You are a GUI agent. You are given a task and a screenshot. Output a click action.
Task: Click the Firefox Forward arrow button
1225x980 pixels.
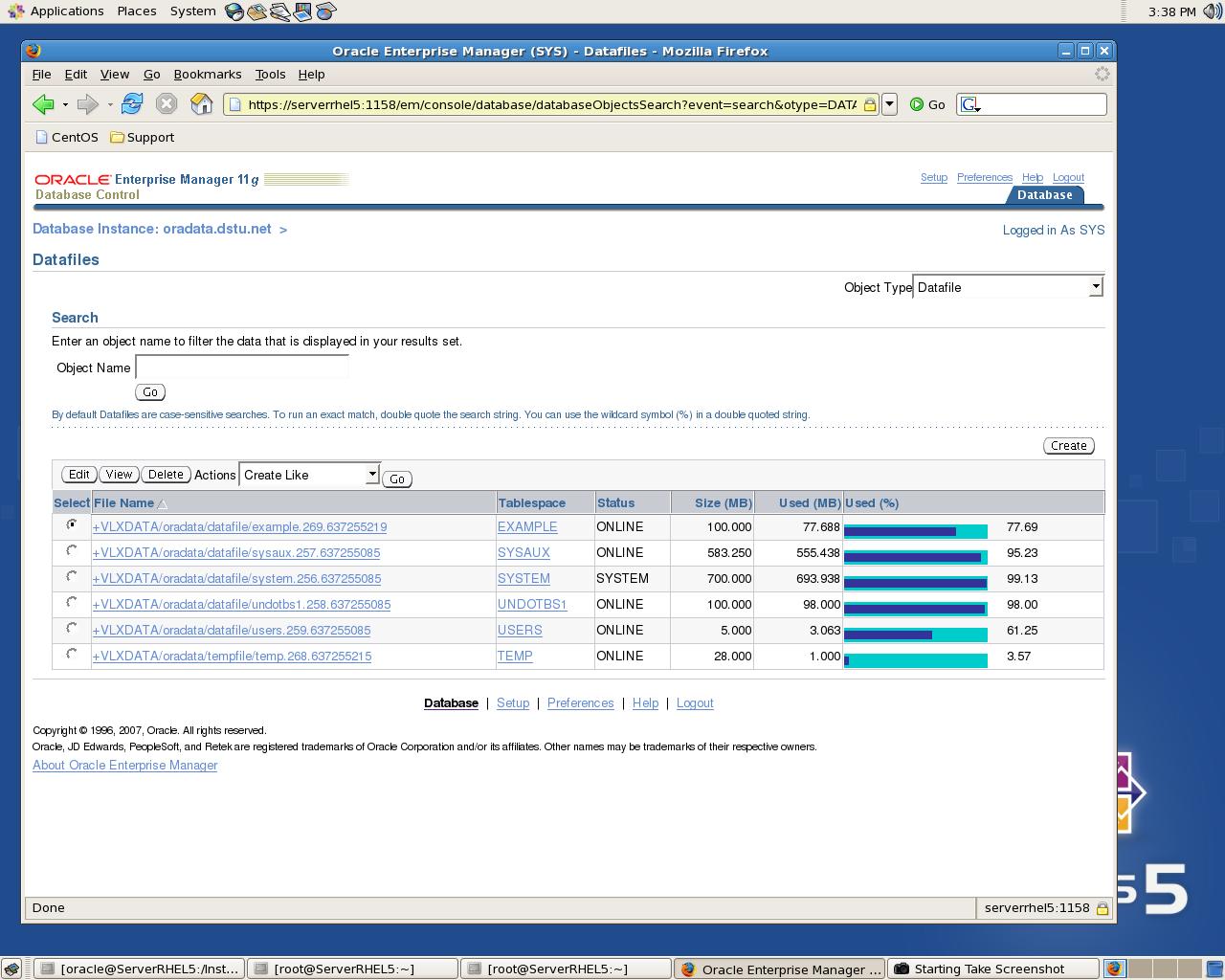pos(87,104)
